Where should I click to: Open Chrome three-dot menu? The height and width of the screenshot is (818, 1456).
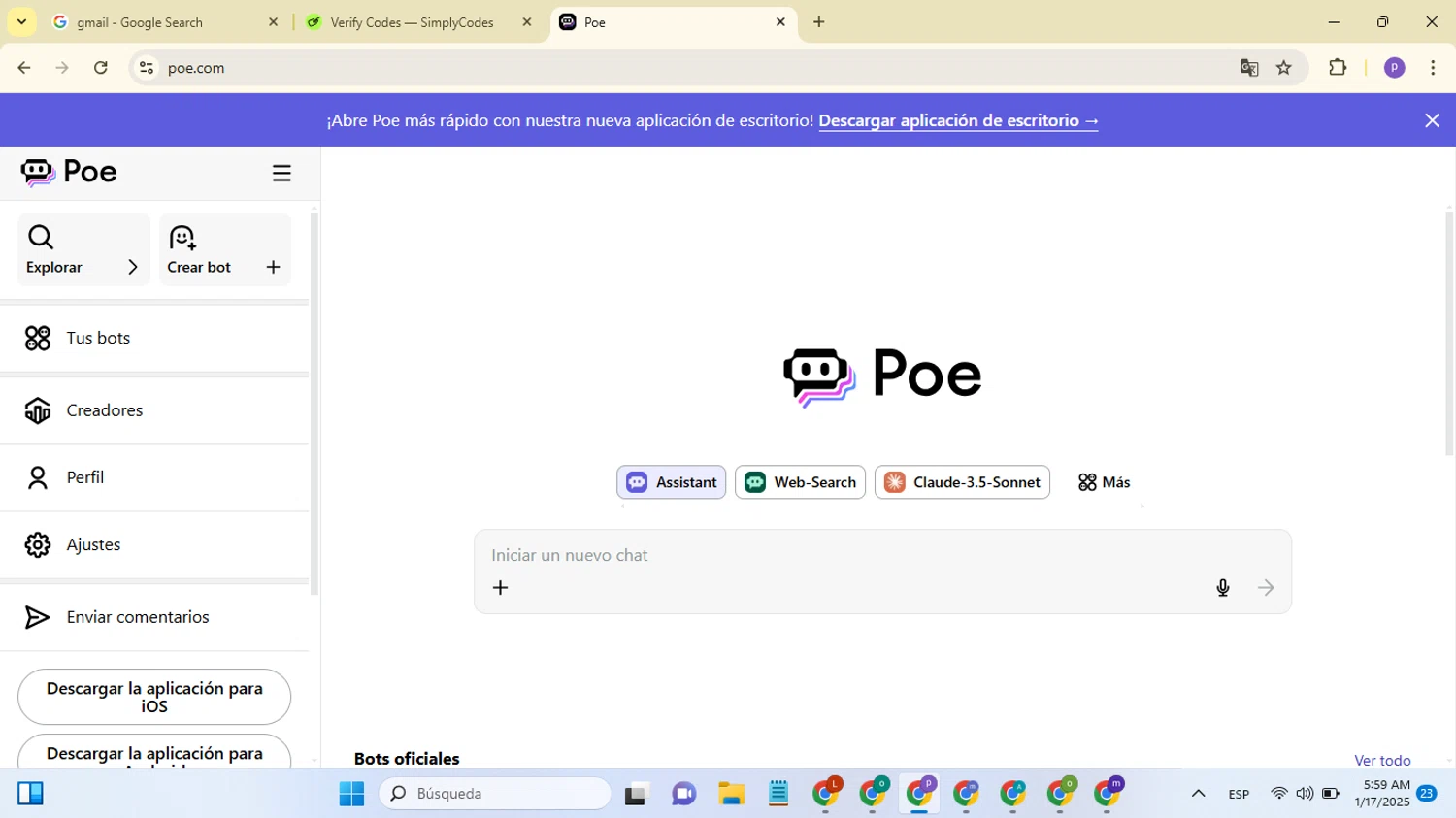1433,68
